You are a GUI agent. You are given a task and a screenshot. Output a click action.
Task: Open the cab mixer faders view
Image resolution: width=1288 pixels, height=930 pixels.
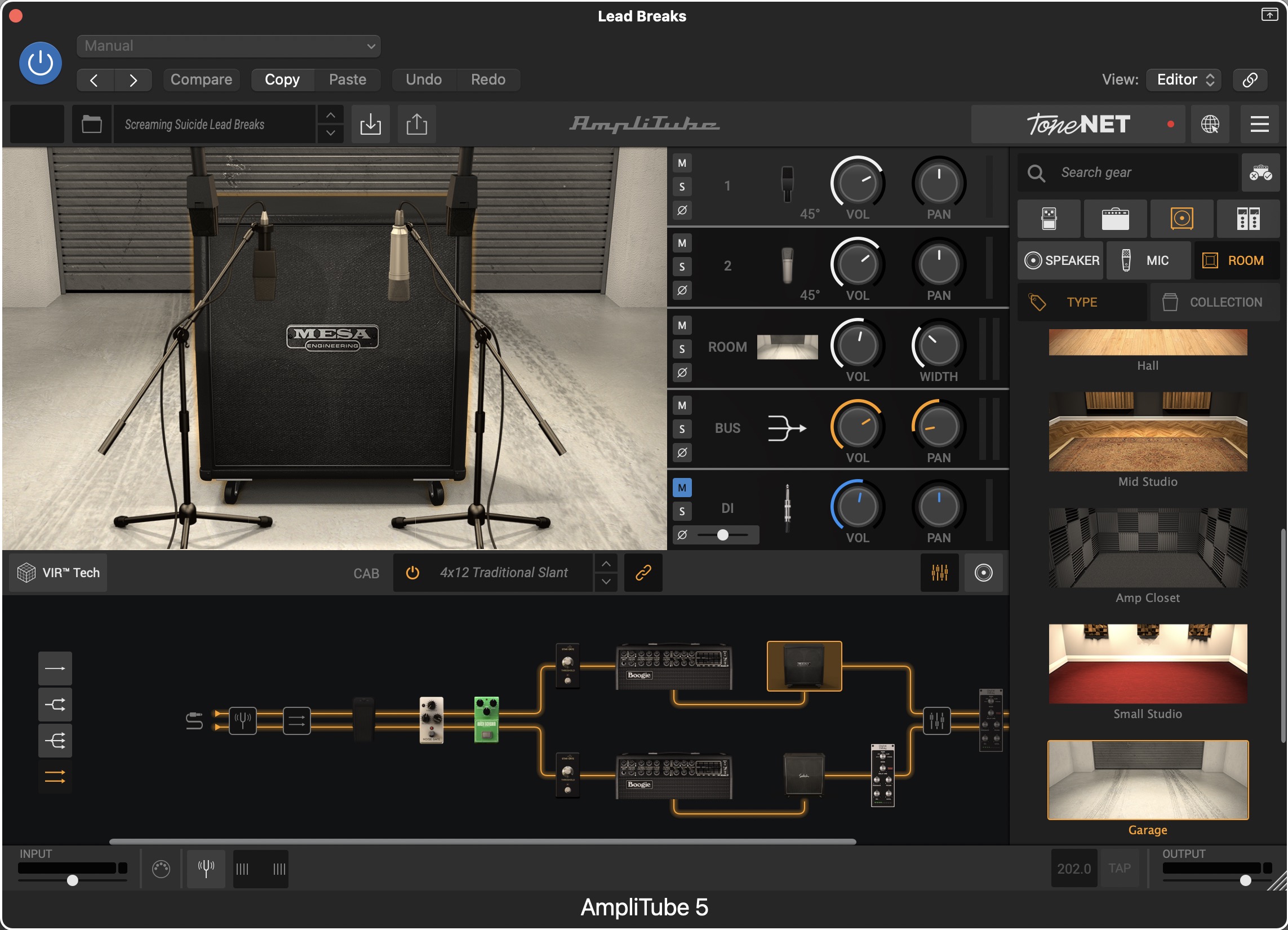pos(939,573)
